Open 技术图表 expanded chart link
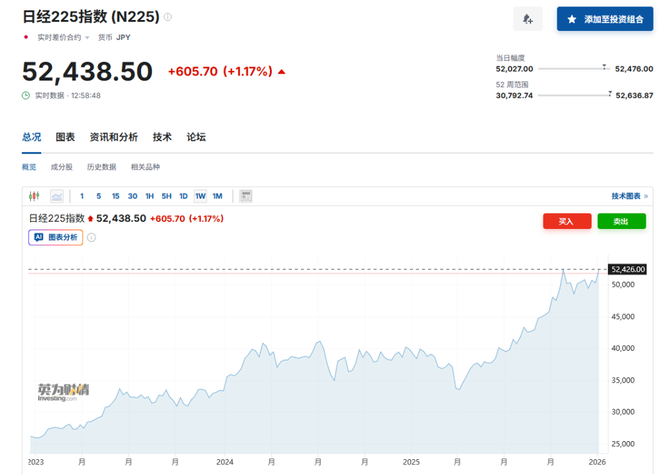Viewport: 660px width, 474px height. (629, 196)
